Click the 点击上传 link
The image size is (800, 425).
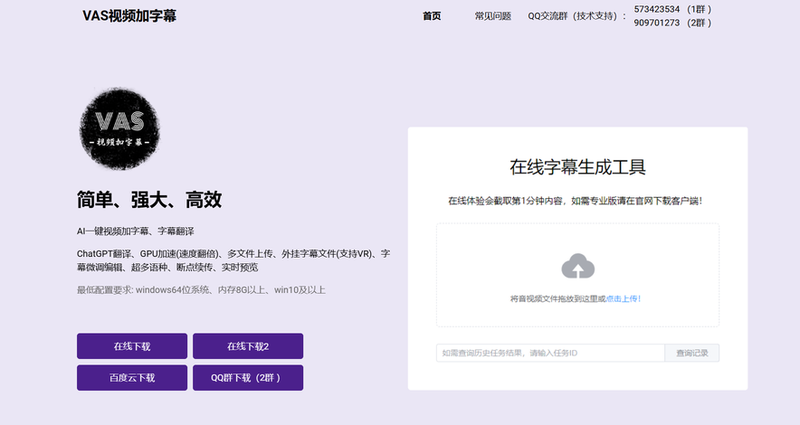point(623,299)
